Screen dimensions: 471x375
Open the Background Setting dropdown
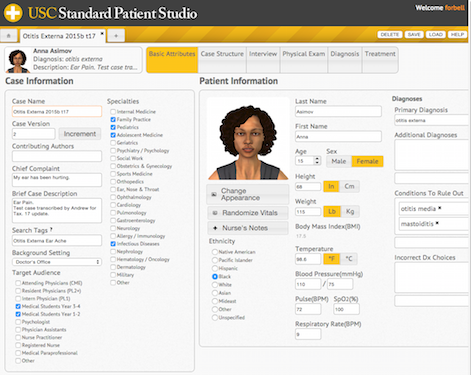57,262
